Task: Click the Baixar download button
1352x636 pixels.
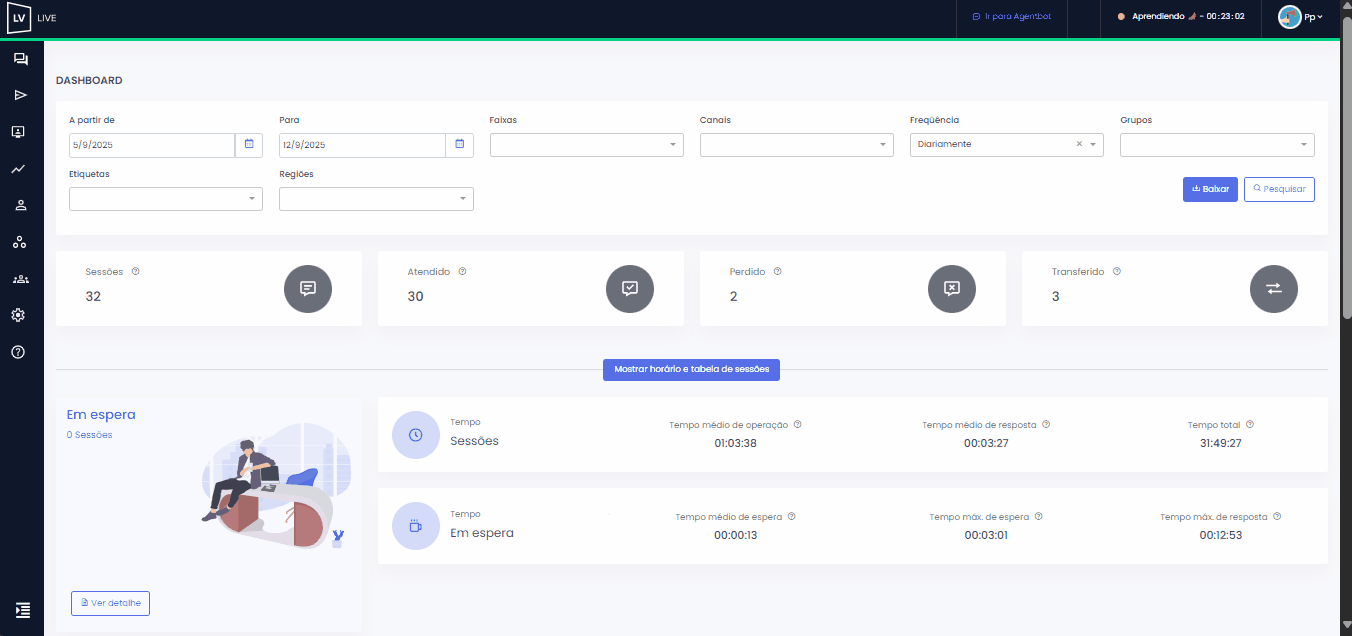Action: point(1210,189)
